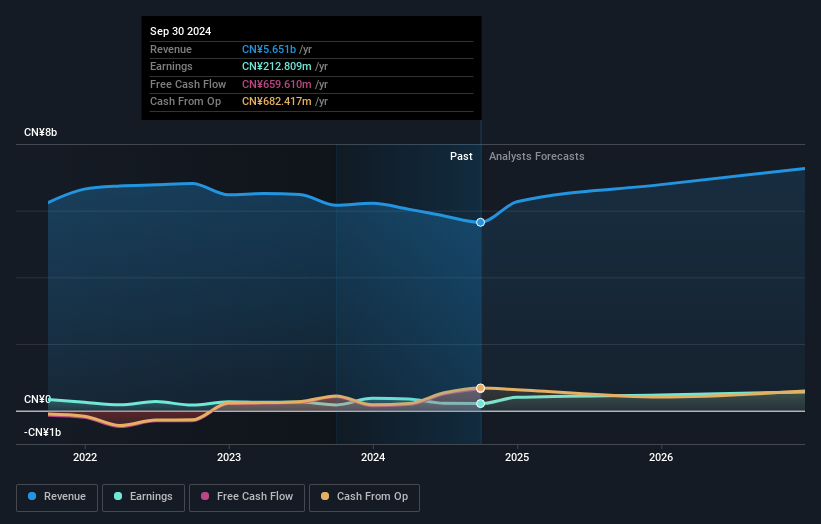Click the CN¥5.651b revenue value

tap(269, 49)
